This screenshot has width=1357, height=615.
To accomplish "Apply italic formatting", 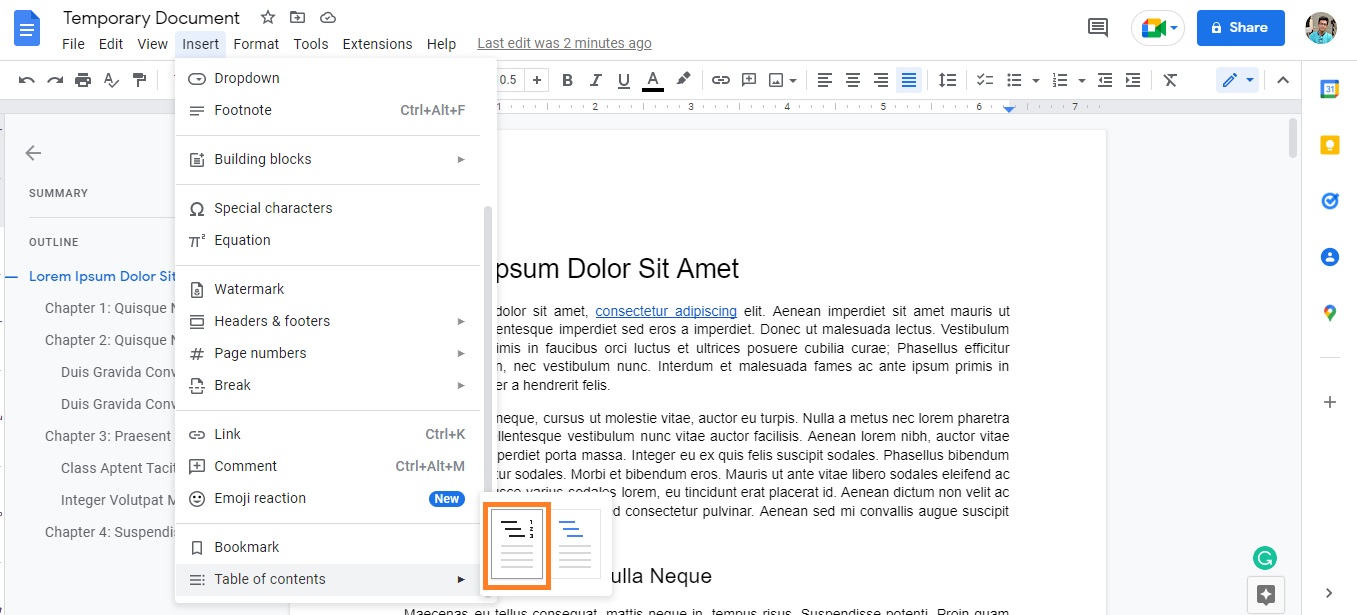I will [x=593, y=80].
